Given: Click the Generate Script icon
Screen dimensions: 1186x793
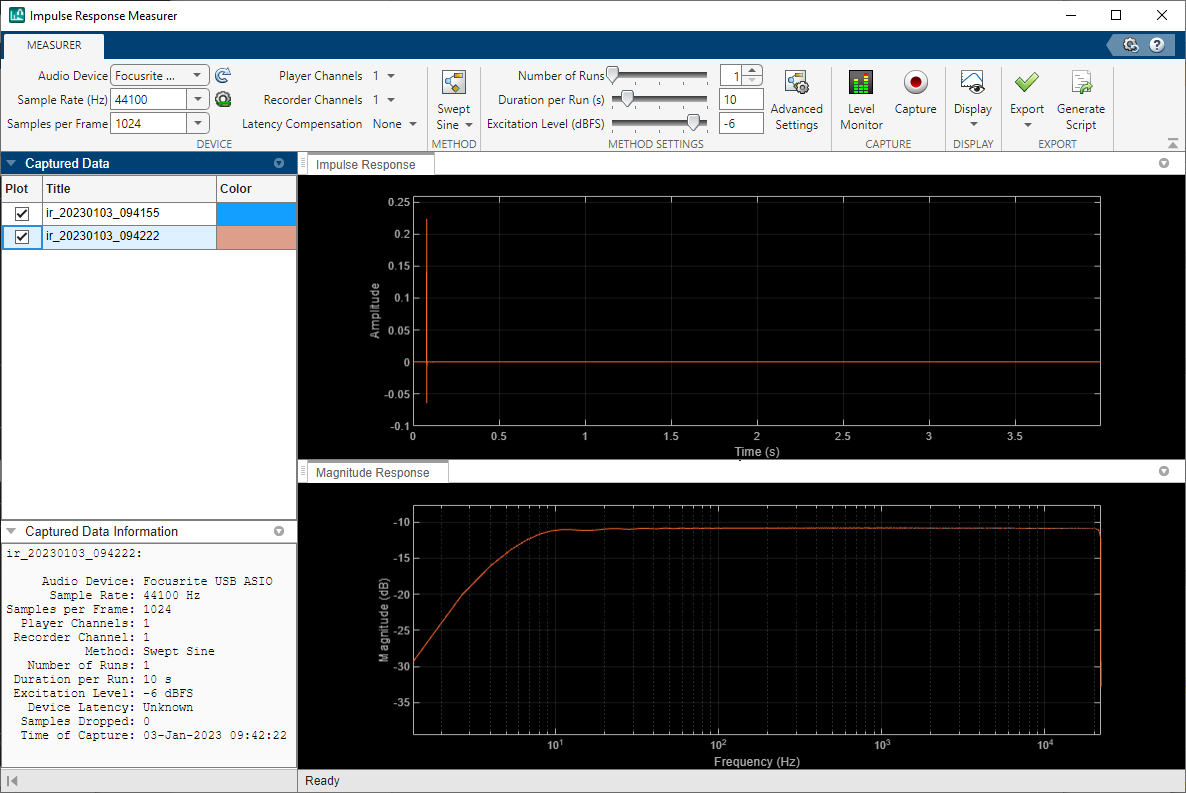Looking at the screenshot, I should (1081, 97).
